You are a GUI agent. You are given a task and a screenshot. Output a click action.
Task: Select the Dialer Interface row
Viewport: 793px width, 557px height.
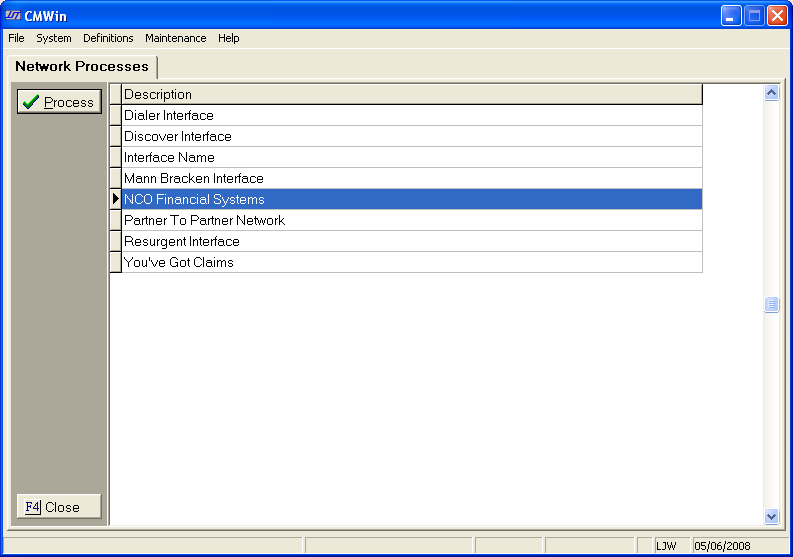[411, 115]
